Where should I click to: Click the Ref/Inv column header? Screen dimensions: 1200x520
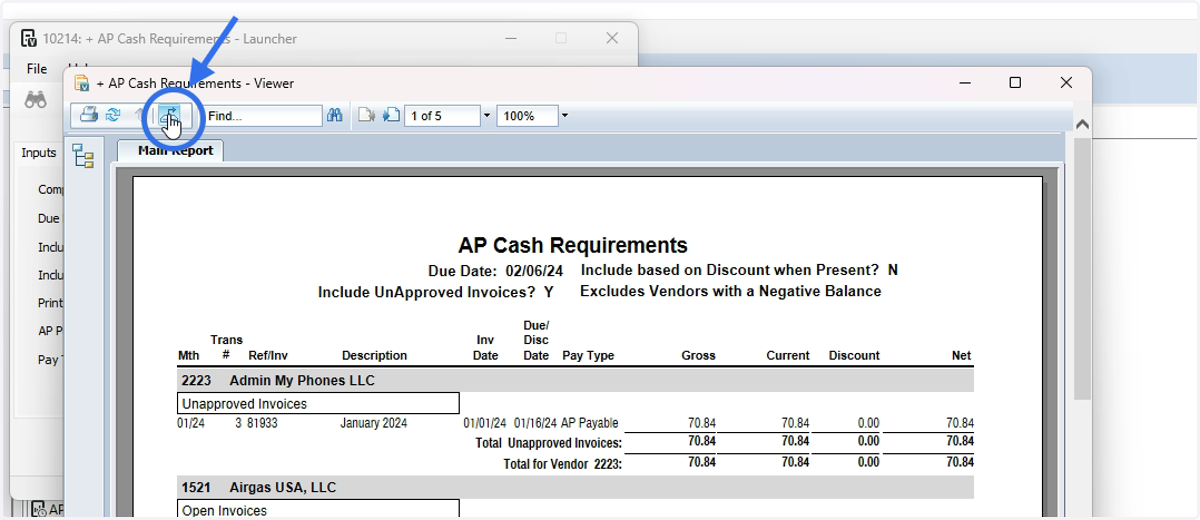[268, 355]
